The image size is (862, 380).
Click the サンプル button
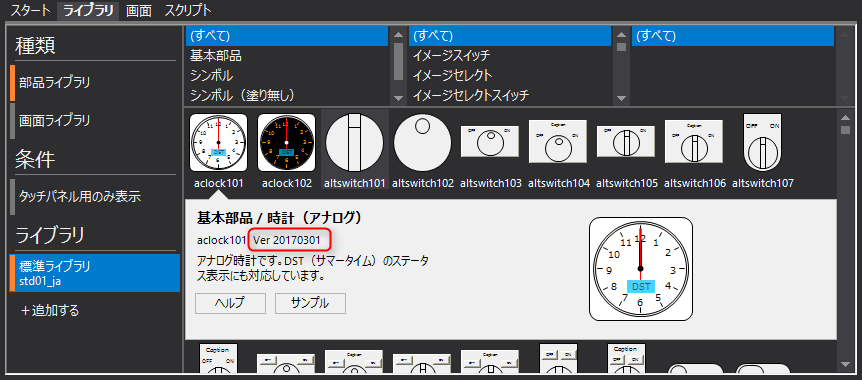[310, 303]
